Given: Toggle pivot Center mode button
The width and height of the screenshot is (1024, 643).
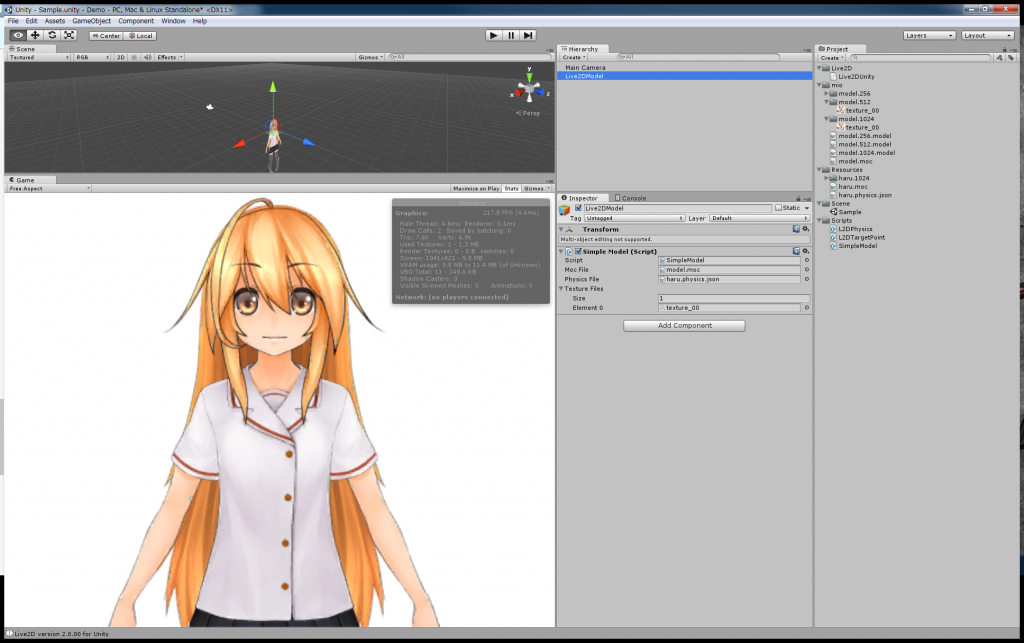Looking at the screenshot, I should [x=106, y=36].
